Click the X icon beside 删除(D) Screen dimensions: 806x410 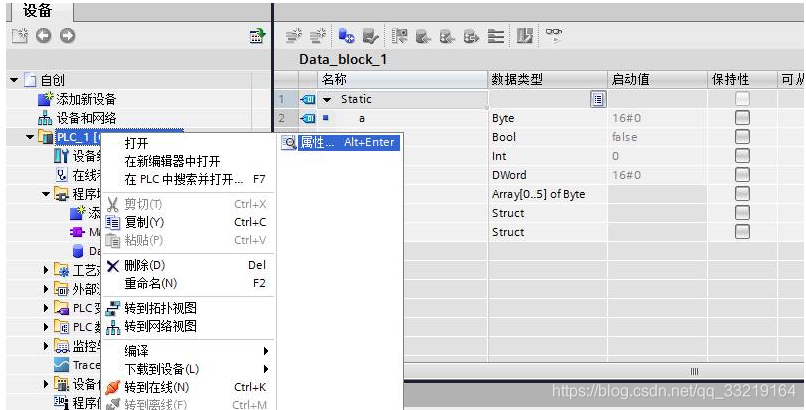pos(112,266)
